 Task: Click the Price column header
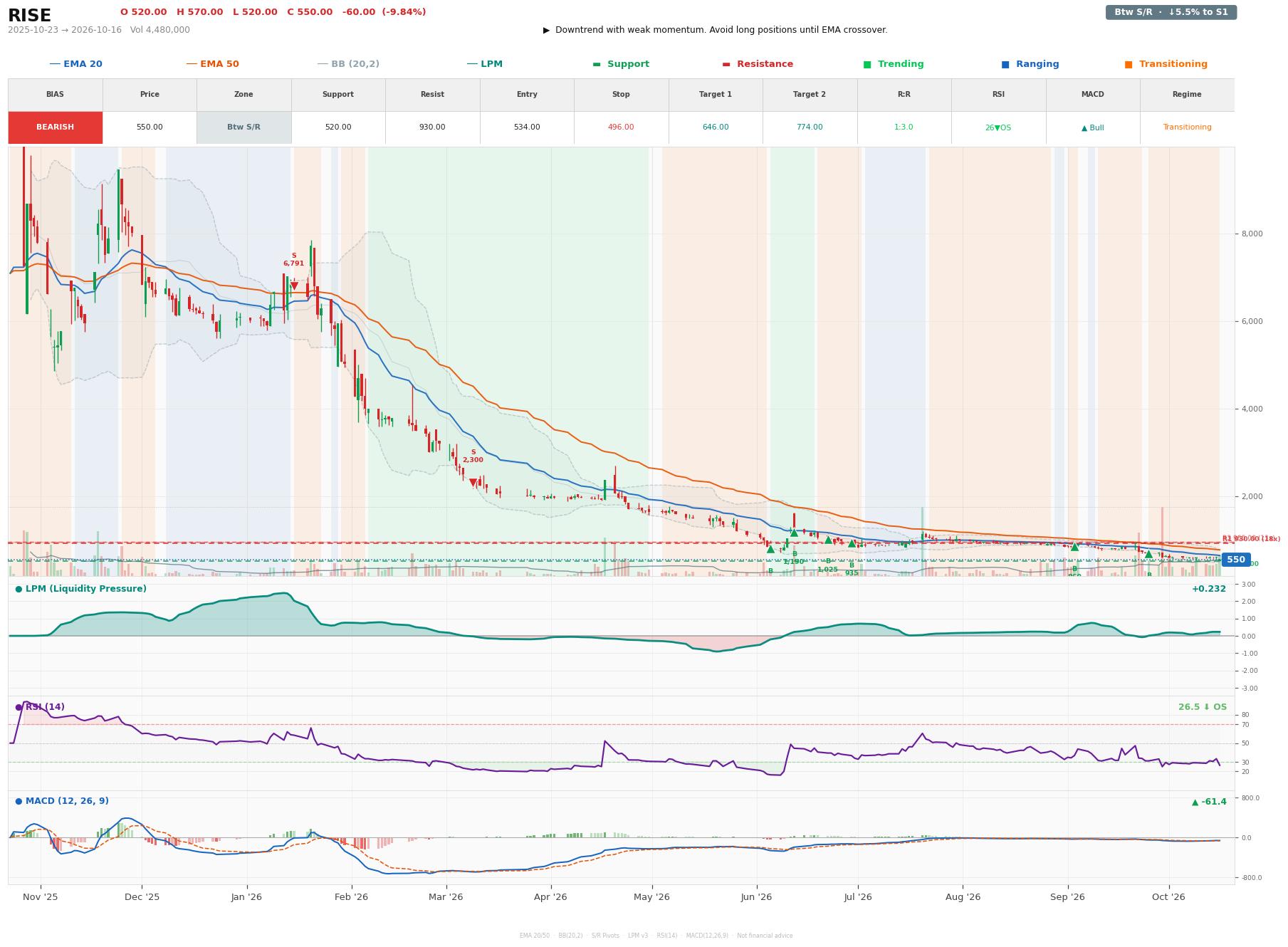[150, 95]
